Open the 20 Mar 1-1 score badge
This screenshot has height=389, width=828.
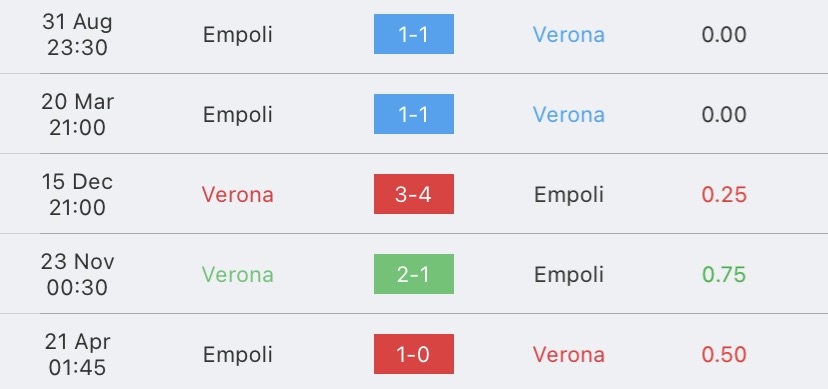(413, 114)
